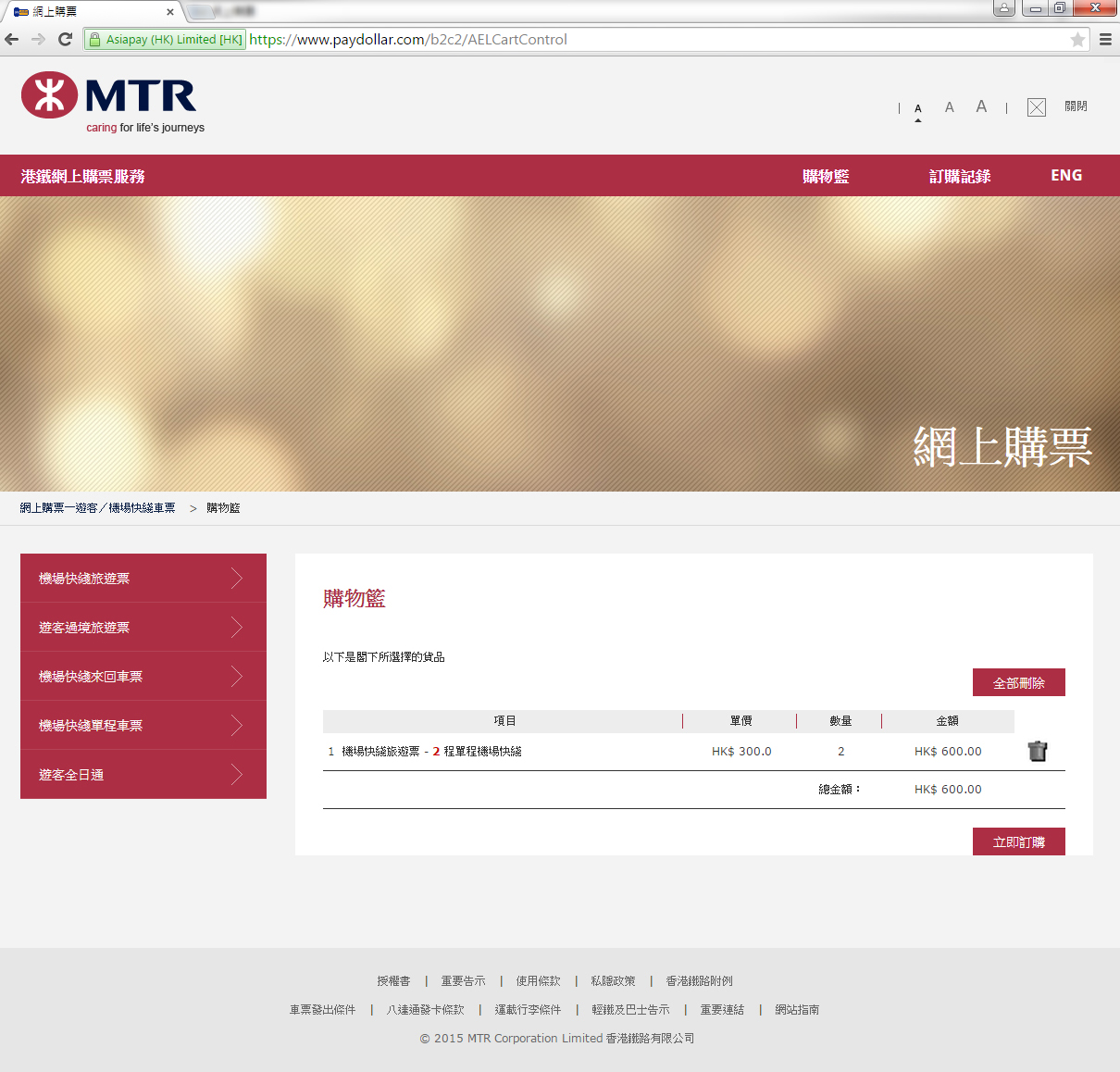This screenshot has height=1072, width=1120.
Task: Select the 網上購票 browser tab
Action: point(91,12)
